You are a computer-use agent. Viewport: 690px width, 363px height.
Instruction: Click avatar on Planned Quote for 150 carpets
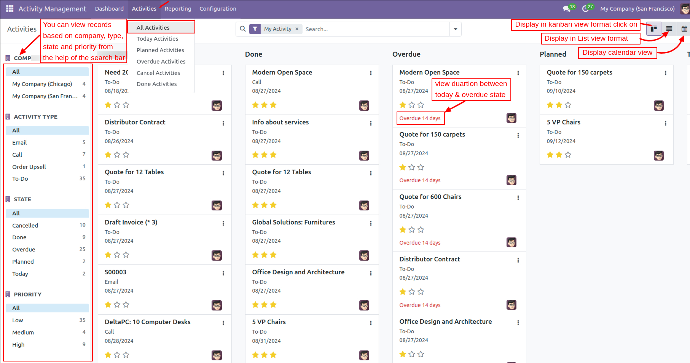tap(659, 106)
